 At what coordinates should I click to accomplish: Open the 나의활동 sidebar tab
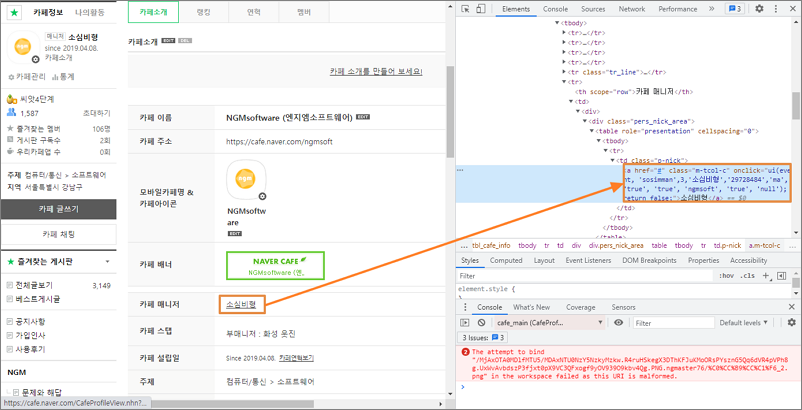90,12
